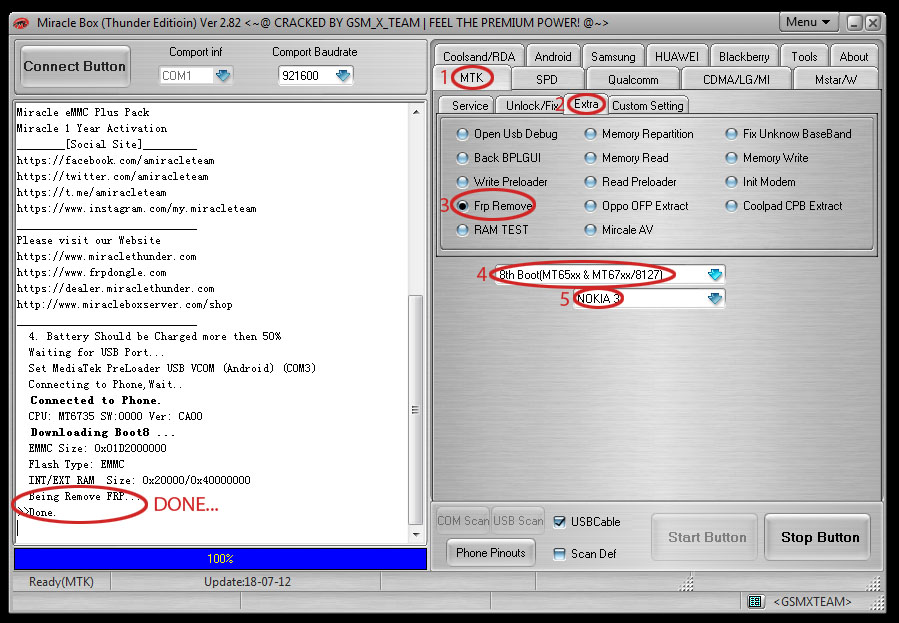The width and height of the screenshot is (899, 623).
Task: Expand the Comport Baudrate 921600 dropdown
Action: coord(343,76)
